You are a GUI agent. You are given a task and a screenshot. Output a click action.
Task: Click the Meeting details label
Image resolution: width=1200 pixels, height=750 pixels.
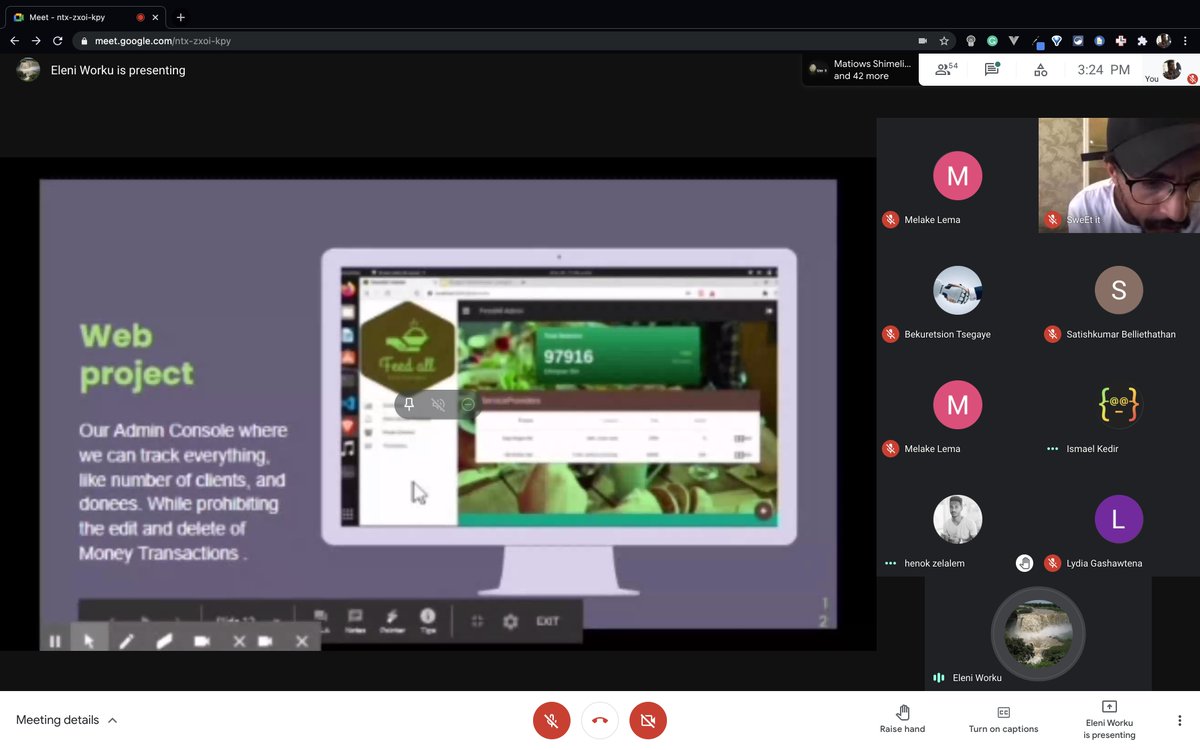coord(57,720)
